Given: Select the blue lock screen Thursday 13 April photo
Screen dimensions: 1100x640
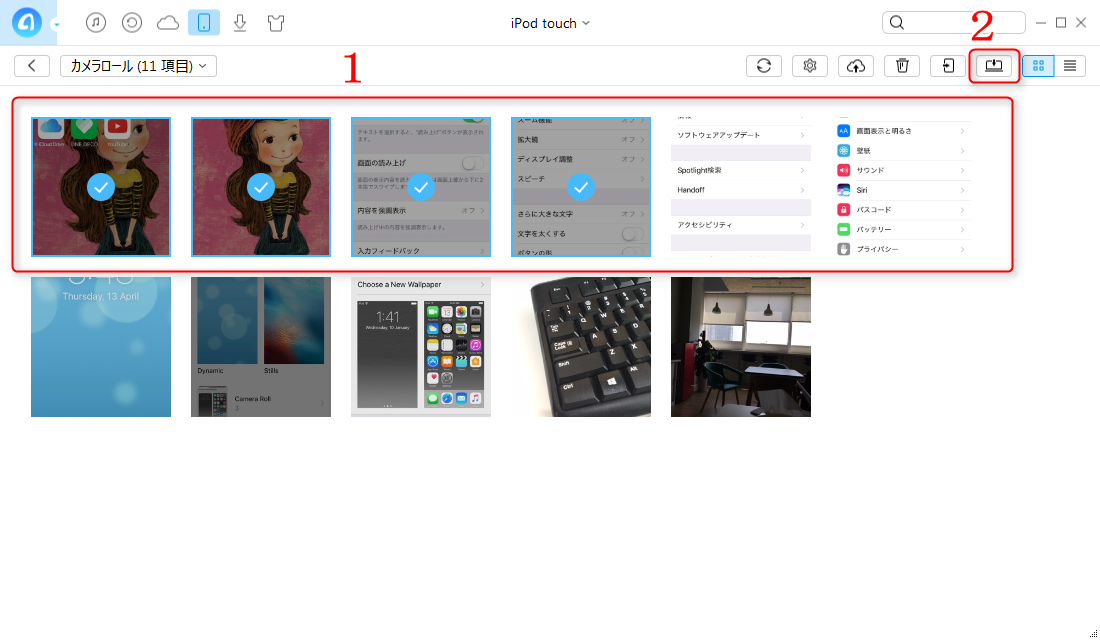Looking at the screenshot, I should click(x=101, y=347).
